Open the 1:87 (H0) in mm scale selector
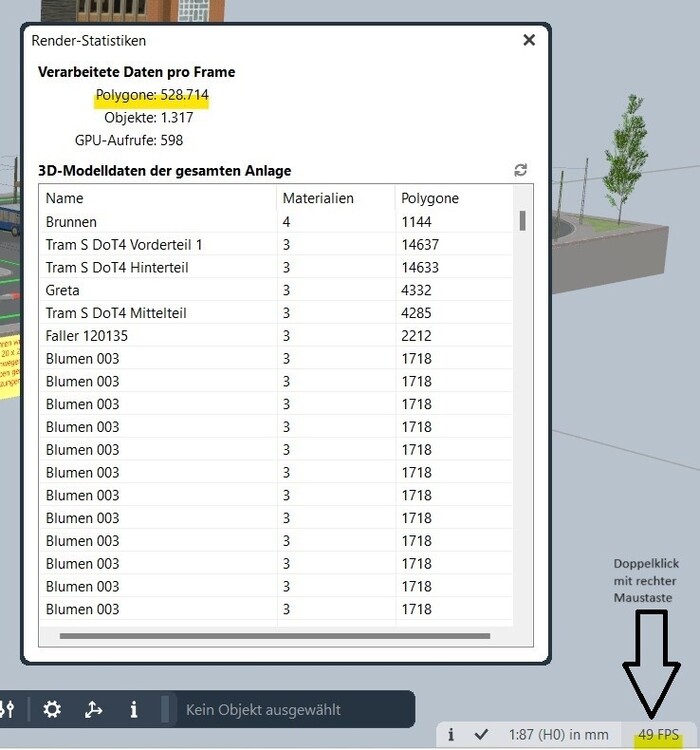Viewport: 700px width, 750px height. point(558,735)
